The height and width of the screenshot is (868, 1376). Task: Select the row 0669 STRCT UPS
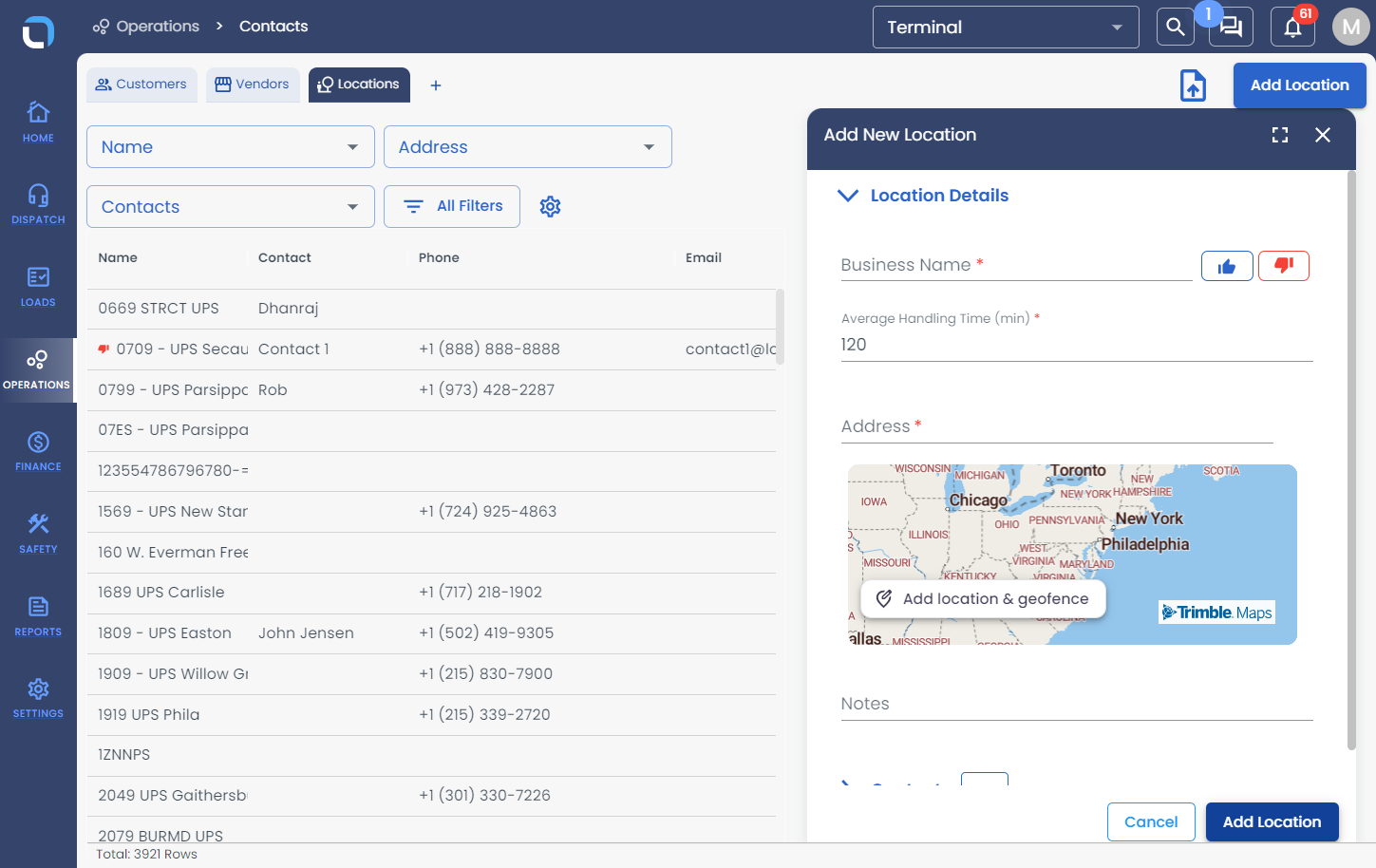pos(431,309)
